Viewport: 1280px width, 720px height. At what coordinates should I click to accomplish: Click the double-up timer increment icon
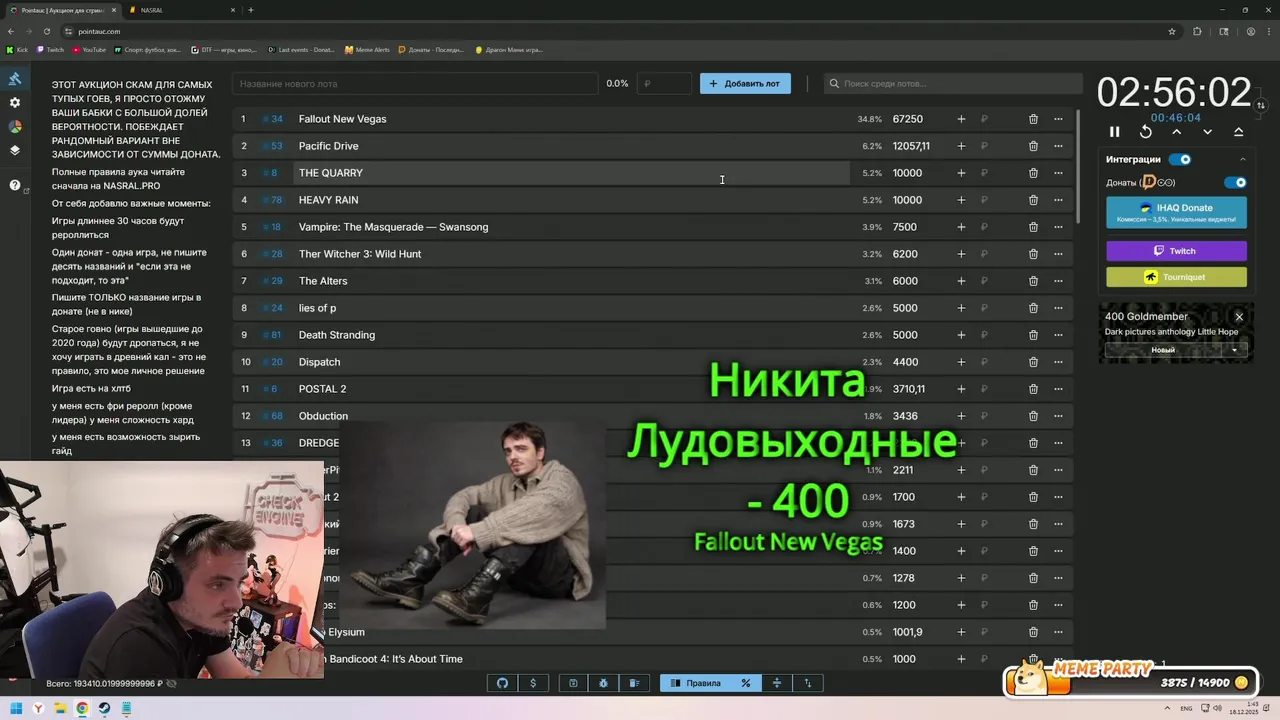point(1239,132)
